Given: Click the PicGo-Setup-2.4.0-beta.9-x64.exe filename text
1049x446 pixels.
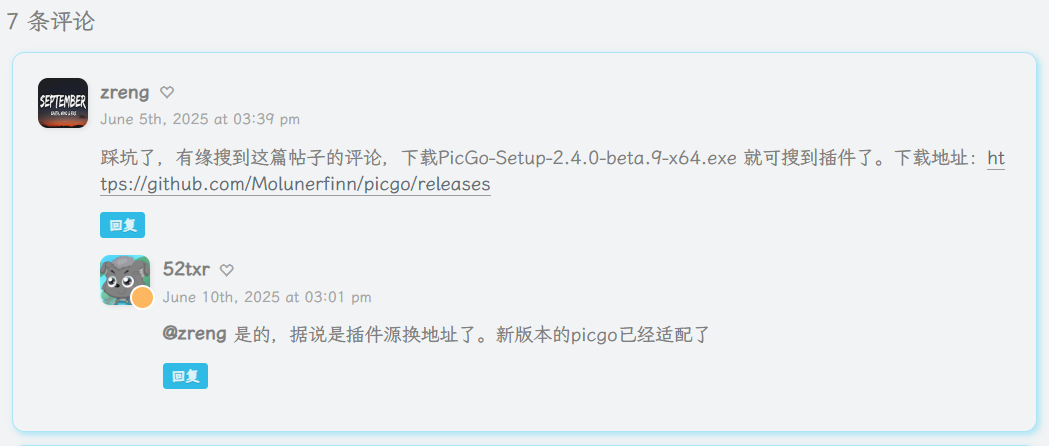Looking at the screenshot, I should pos(588,159).
